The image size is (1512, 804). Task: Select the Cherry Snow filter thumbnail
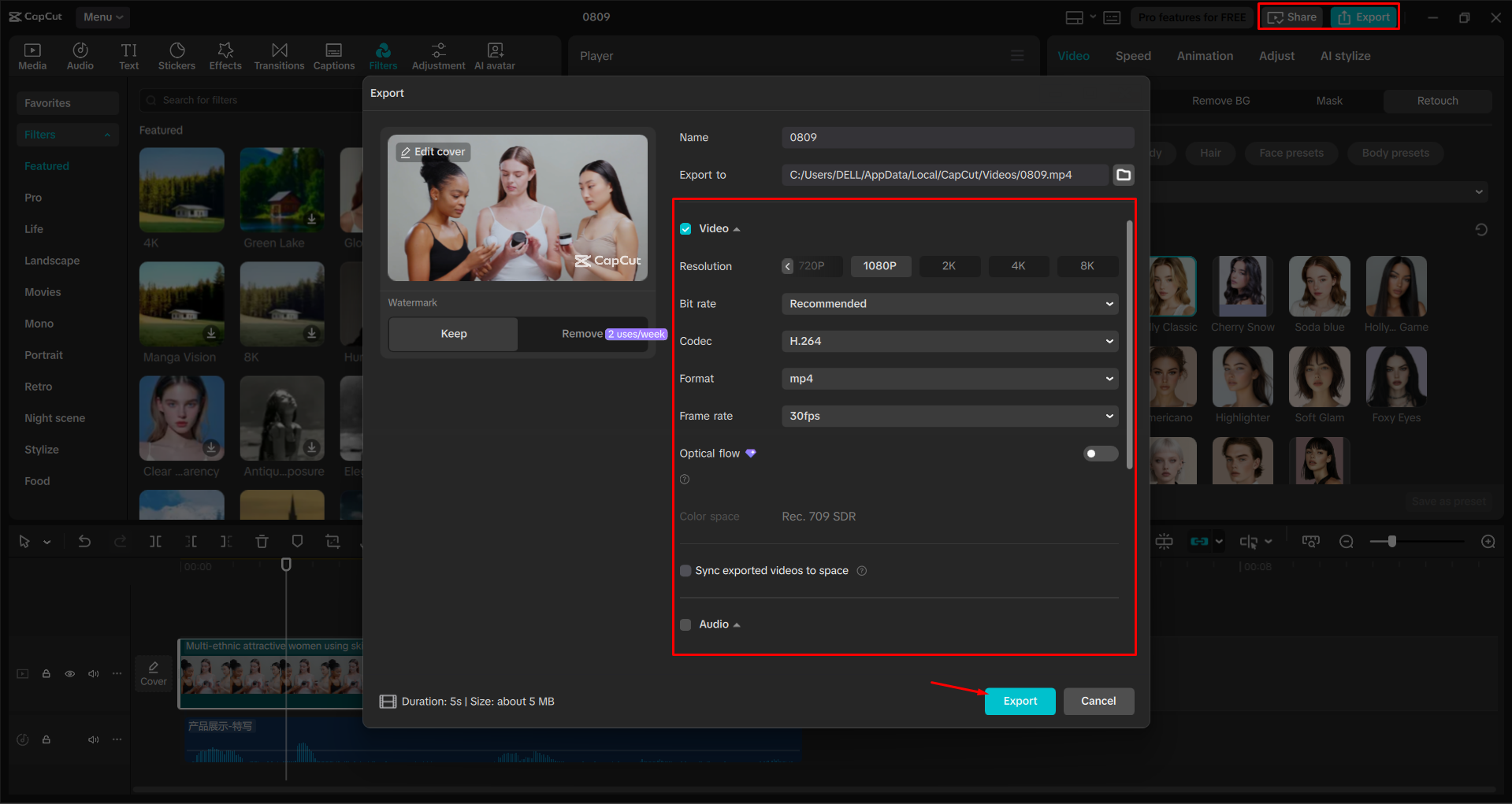1242,286
